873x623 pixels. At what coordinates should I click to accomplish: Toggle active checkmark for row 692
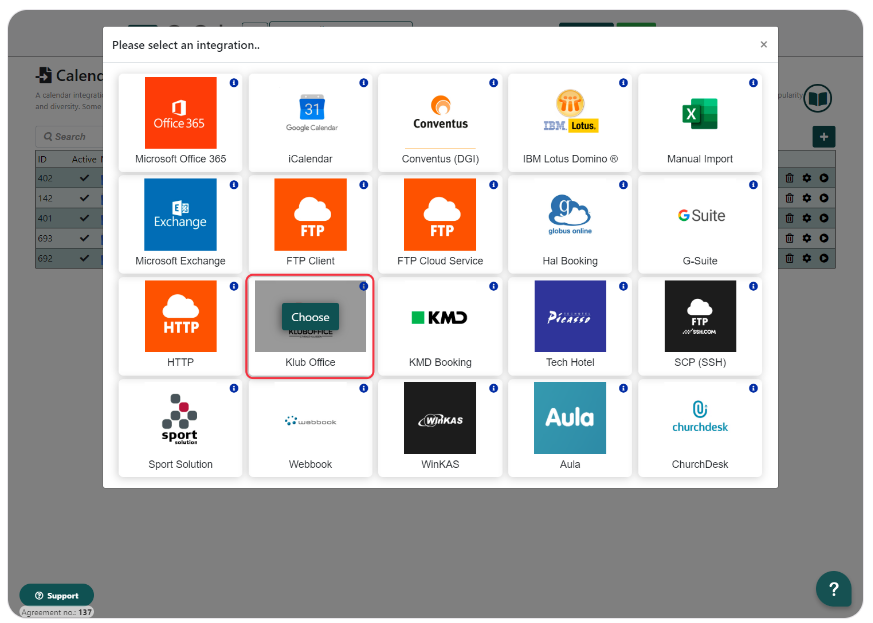click(x=84, y=258)
